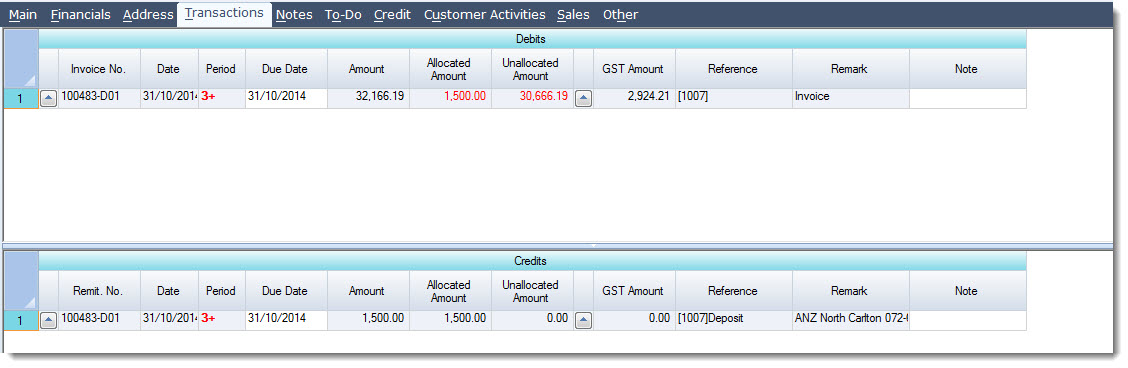1128x368 pixels.
Task: Click GST amount 2,924.21
Action: click(634, 99)
